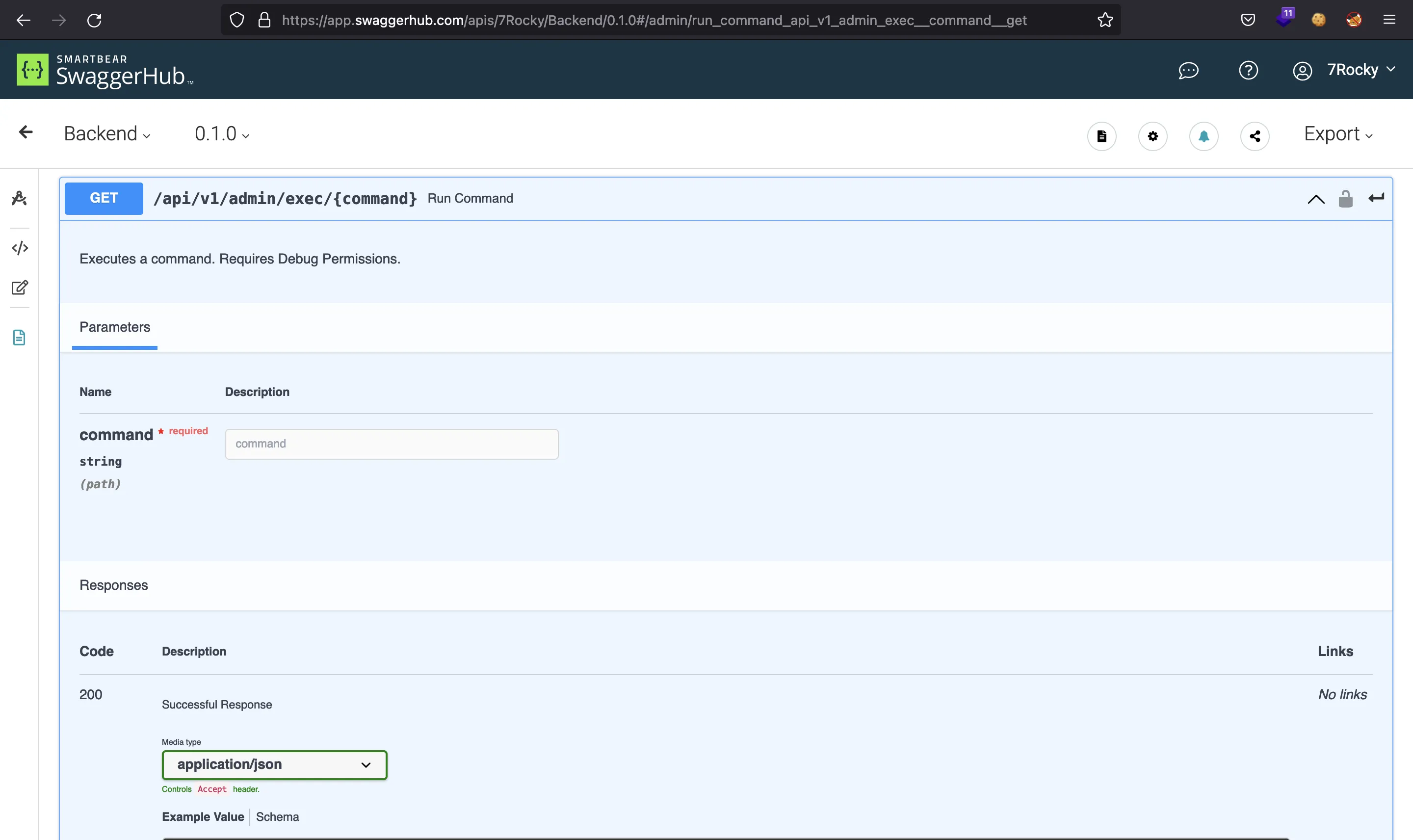This screenshot has width=1413, height=840.
Task: Open the authorization lock on Run Command
Action: point(1345,199)
